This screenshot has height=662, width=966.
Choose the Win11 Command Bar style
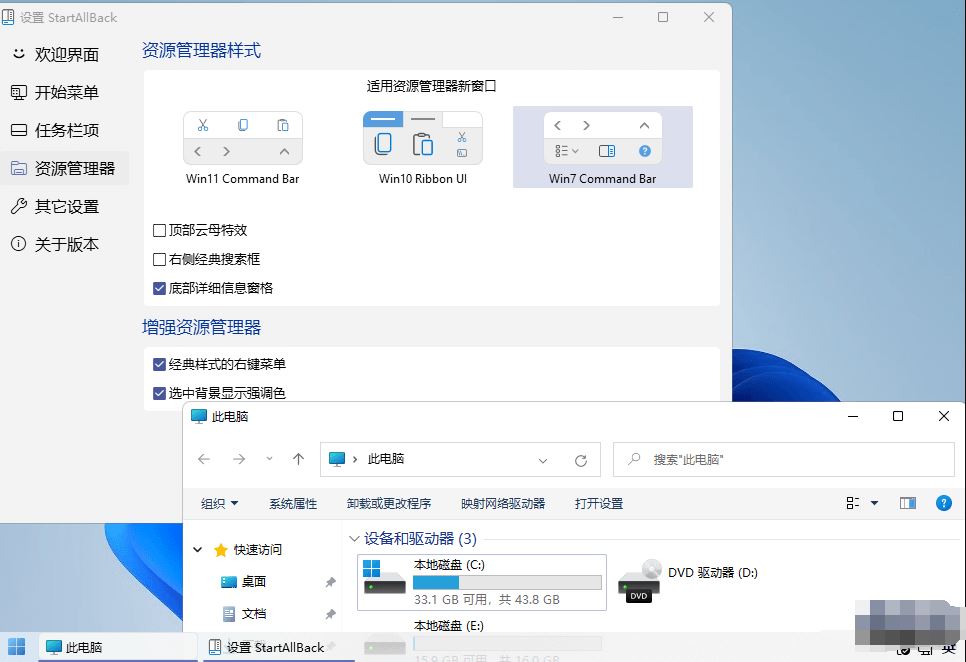pos(243,148)
